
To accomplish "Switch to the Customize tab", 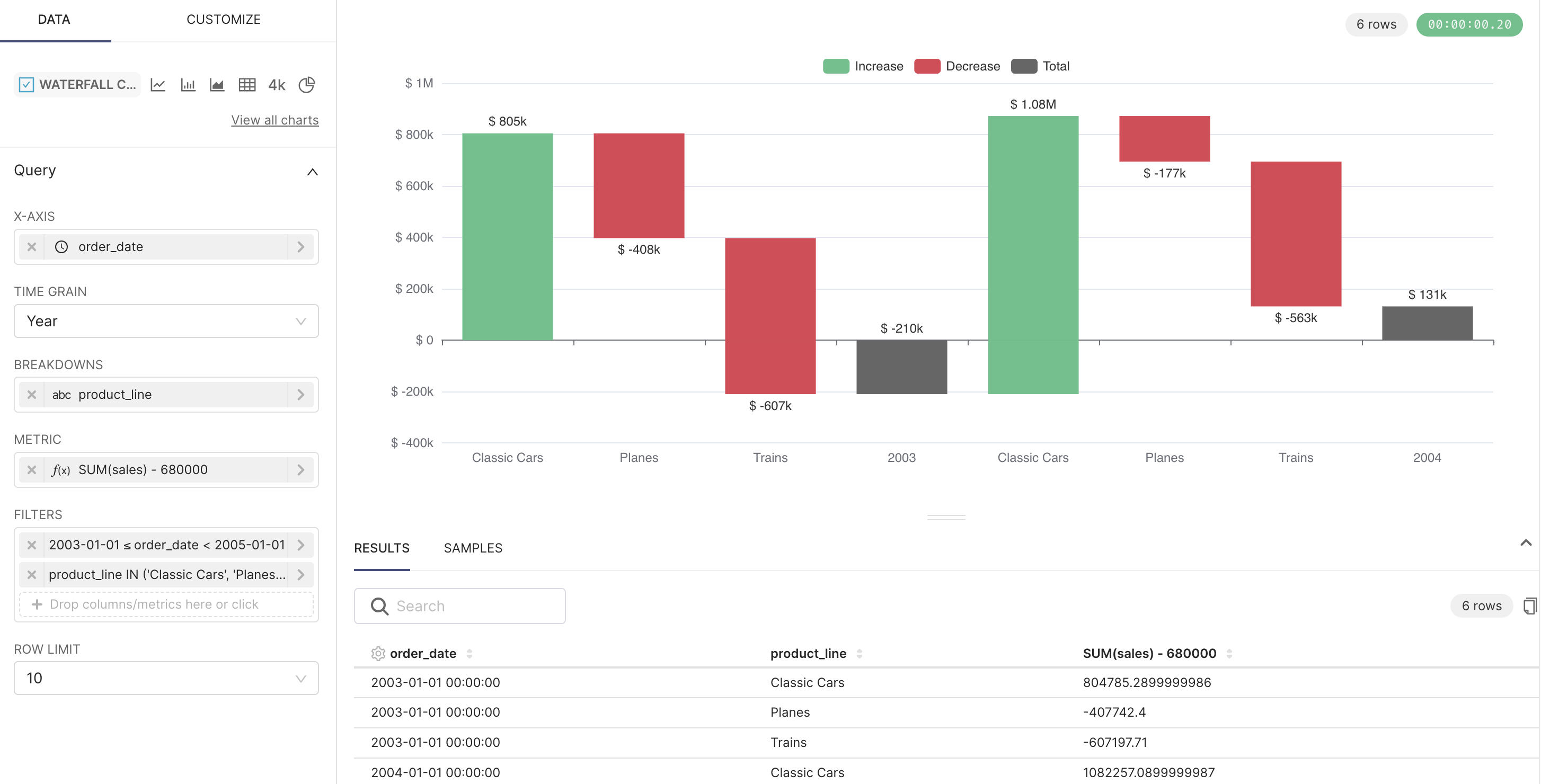I will click(223, 19).
